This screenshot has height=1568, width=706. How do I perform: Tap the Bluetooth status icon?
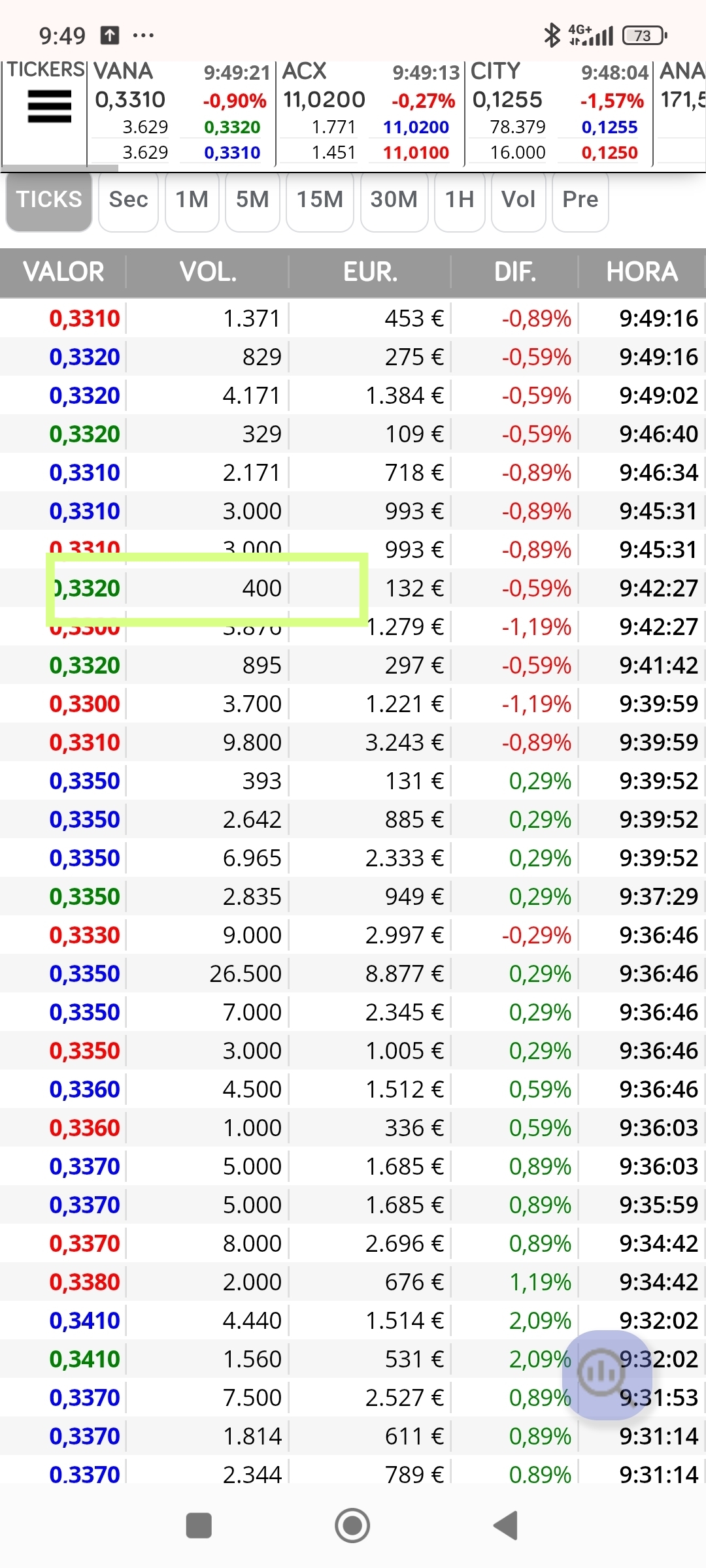(x=552, y=35)
